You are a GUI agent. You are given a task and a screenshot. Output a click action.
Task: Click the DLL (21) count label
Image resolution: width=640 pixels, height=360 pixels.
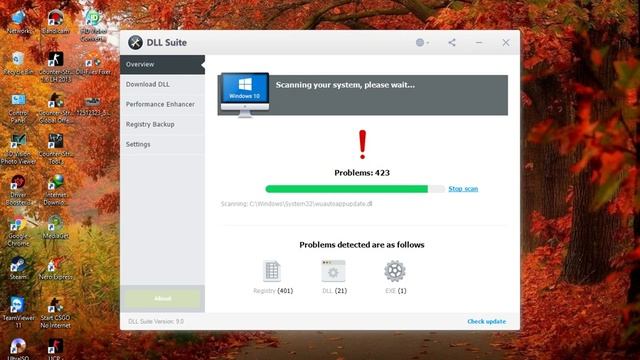click(x=334, y=291)
